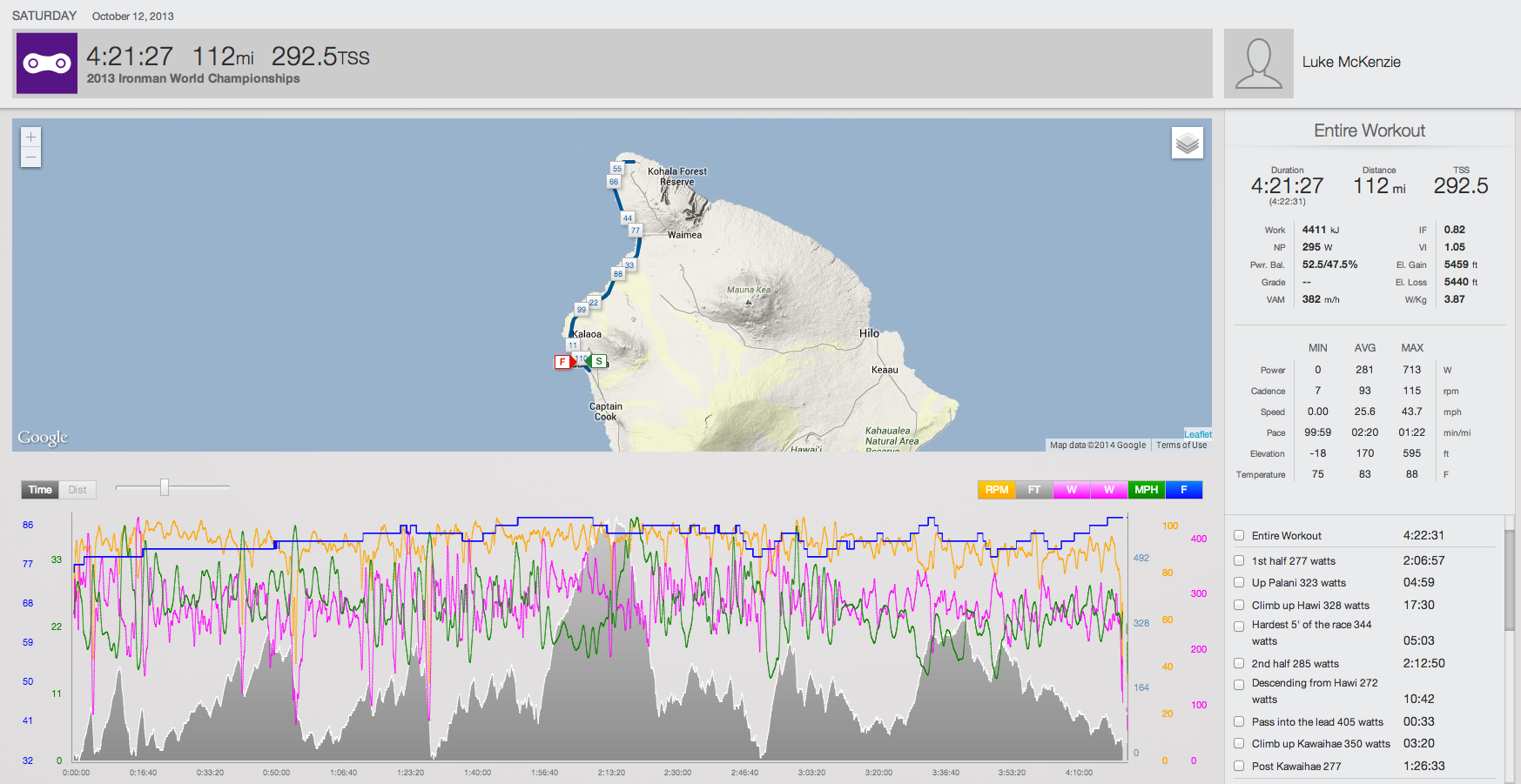Click the mile 55 map marker

[617, 169]
